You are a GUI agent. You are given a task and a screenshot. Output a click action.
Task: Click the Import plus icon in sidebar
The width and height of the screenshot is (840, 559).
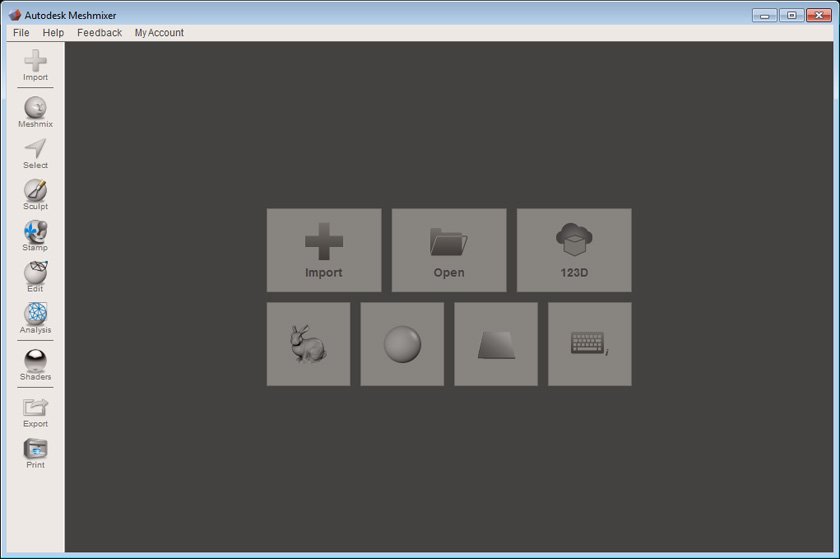pos(35,65)
